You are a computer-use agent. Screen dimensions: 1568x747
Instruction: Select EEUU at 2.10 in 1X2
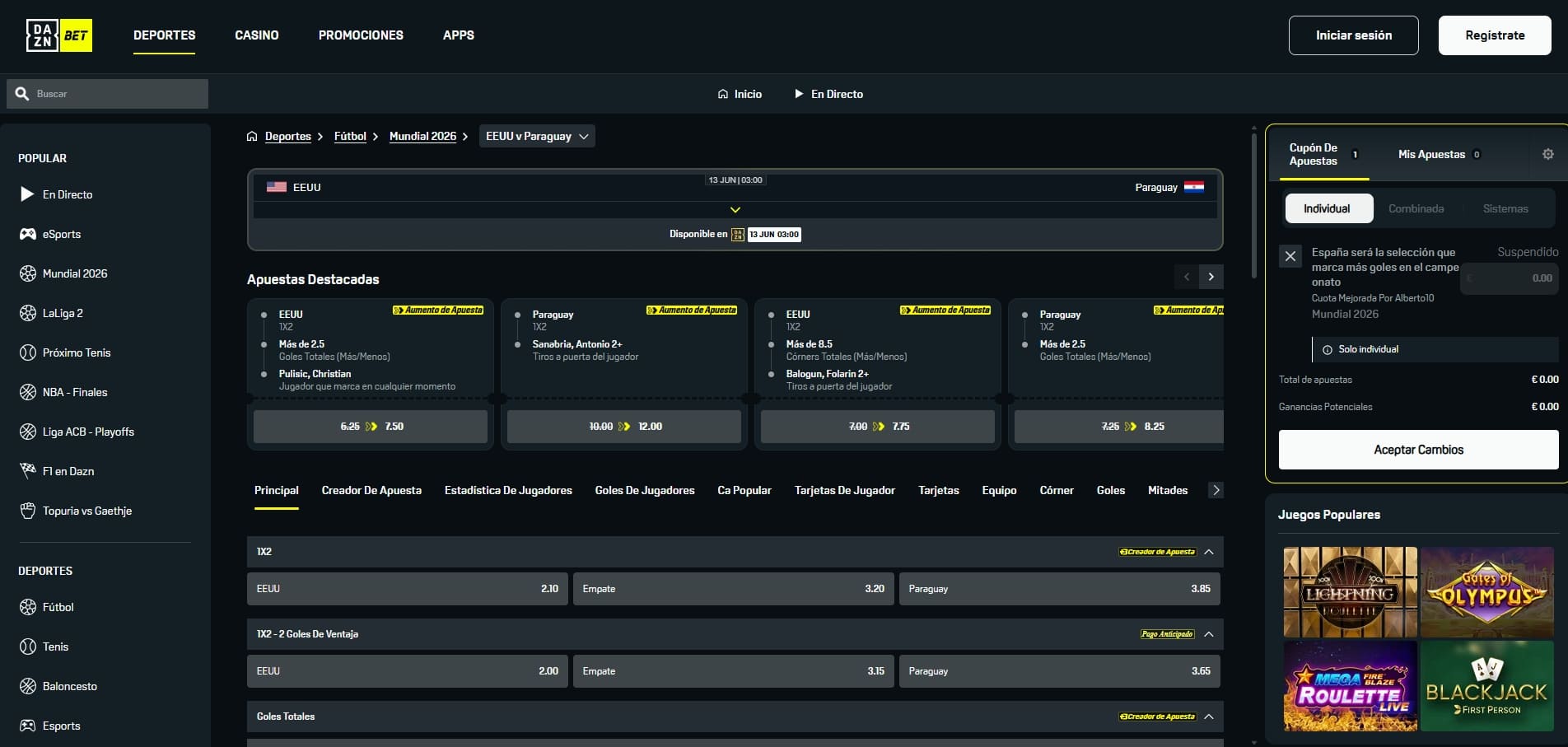pos(408,589)
